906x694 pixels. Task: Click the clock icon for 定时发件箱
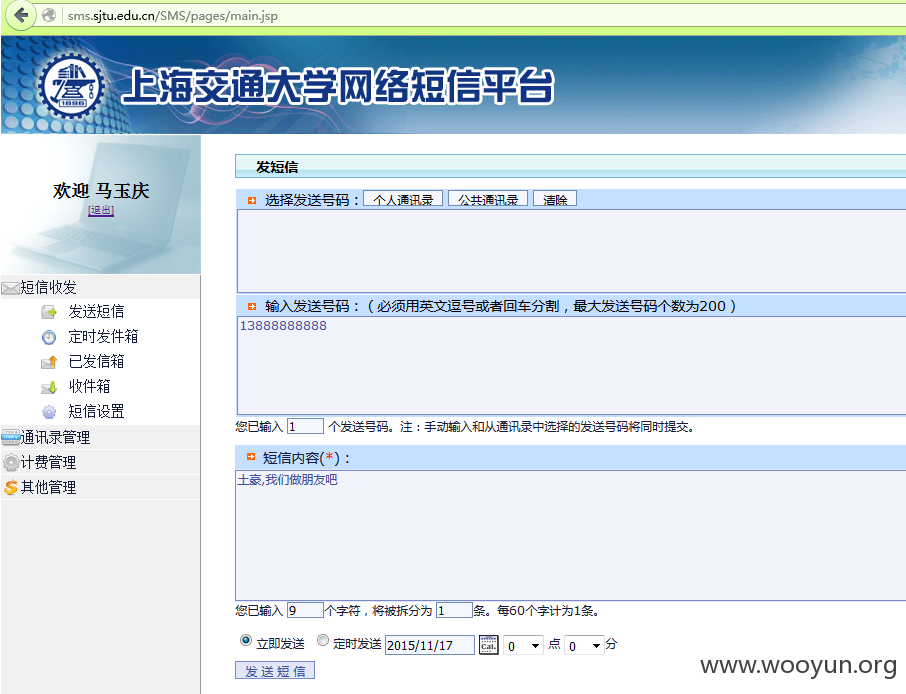(49, 337)
